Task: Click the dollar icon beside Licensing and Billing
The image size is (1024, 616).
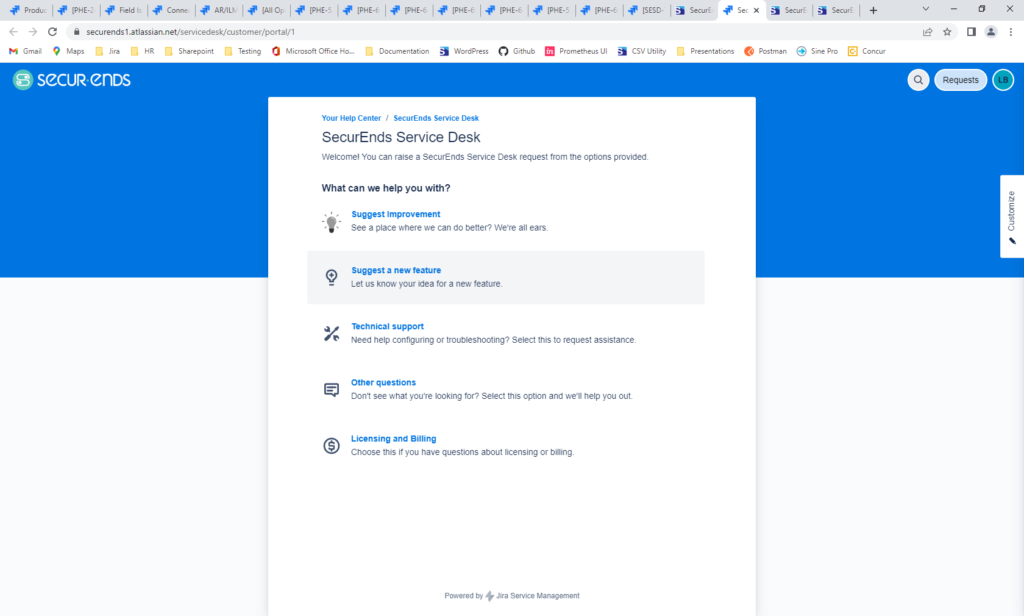Action: pyautogui.click(x=331, y=446)
